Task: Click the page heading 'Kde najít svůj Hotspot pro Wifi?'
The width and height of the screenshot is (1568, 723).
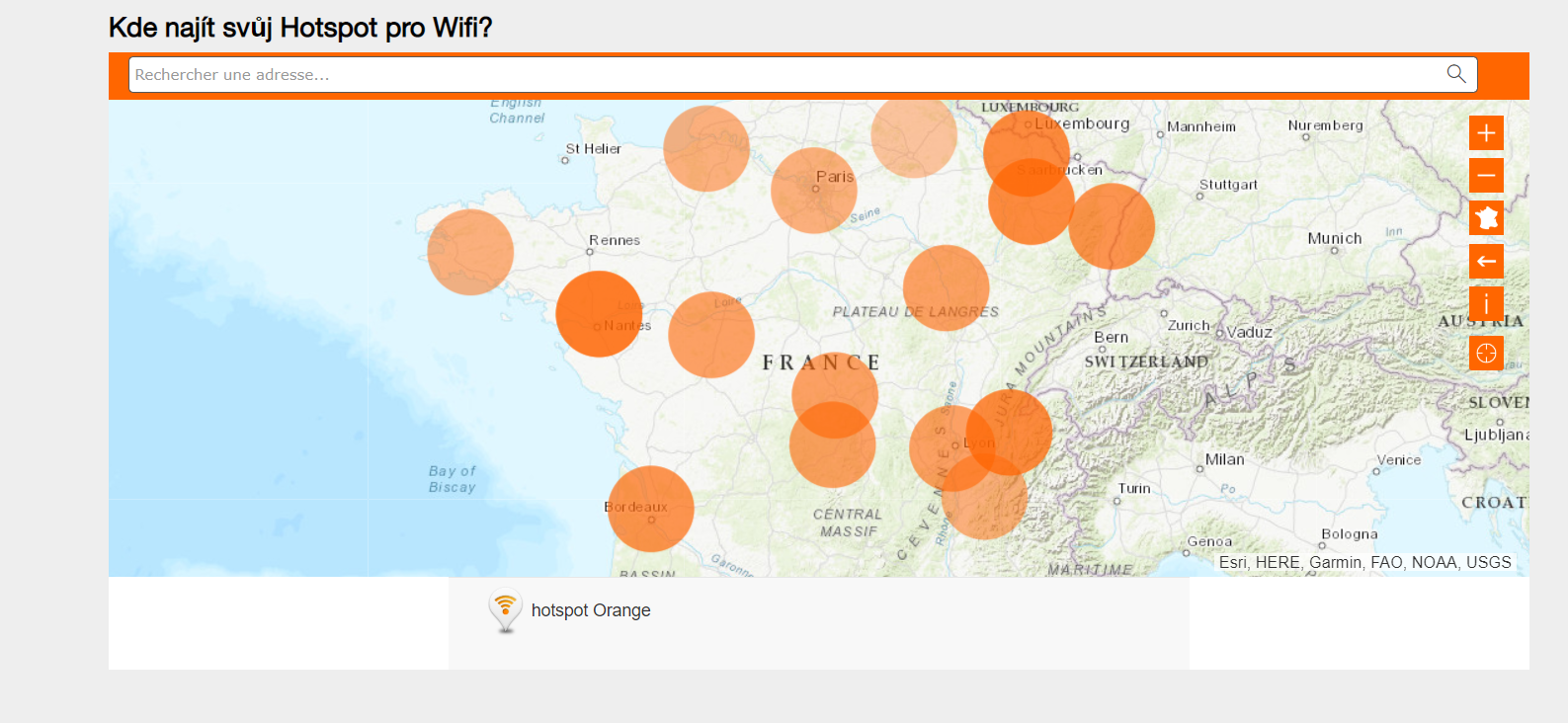Action: click(x=300, y=28)
